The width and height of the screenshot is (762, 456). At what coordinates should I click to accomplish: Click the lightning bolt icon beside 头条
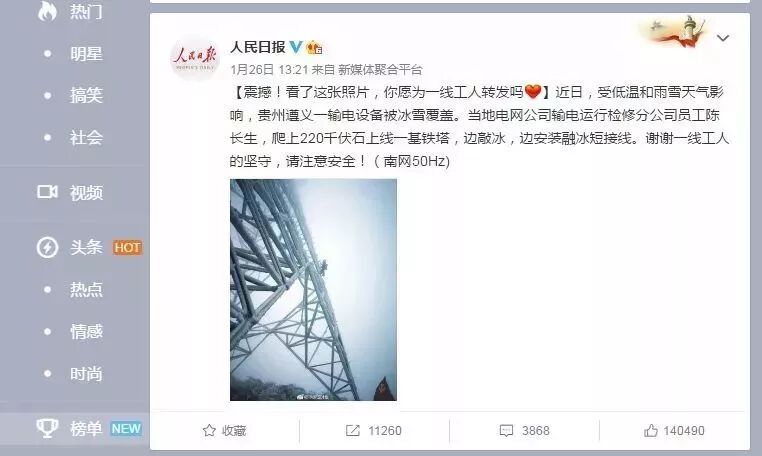point(47,247)
